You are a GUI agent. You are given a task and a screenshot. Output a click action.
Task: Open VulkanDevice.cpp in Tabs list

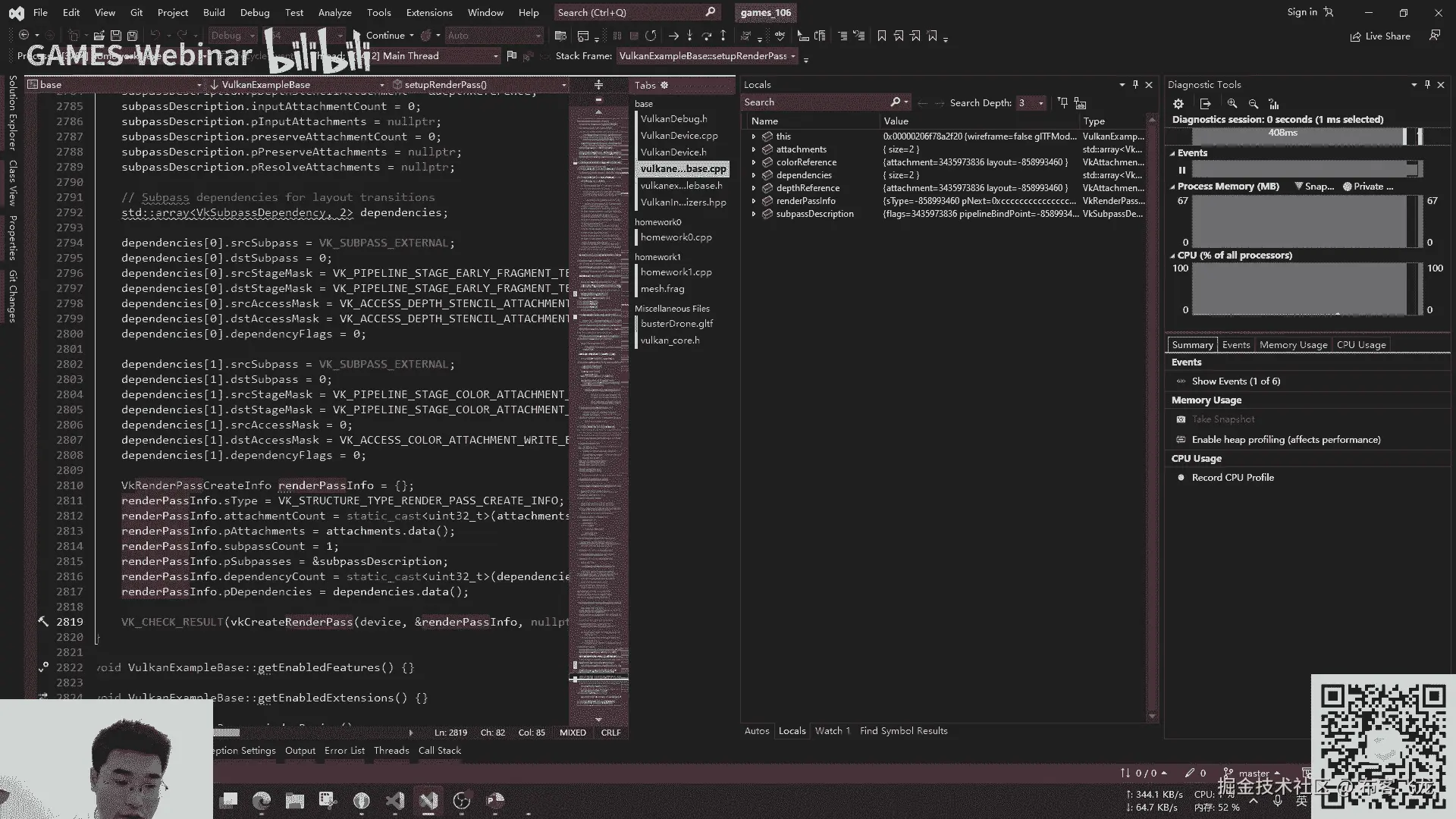pos(679,136)
